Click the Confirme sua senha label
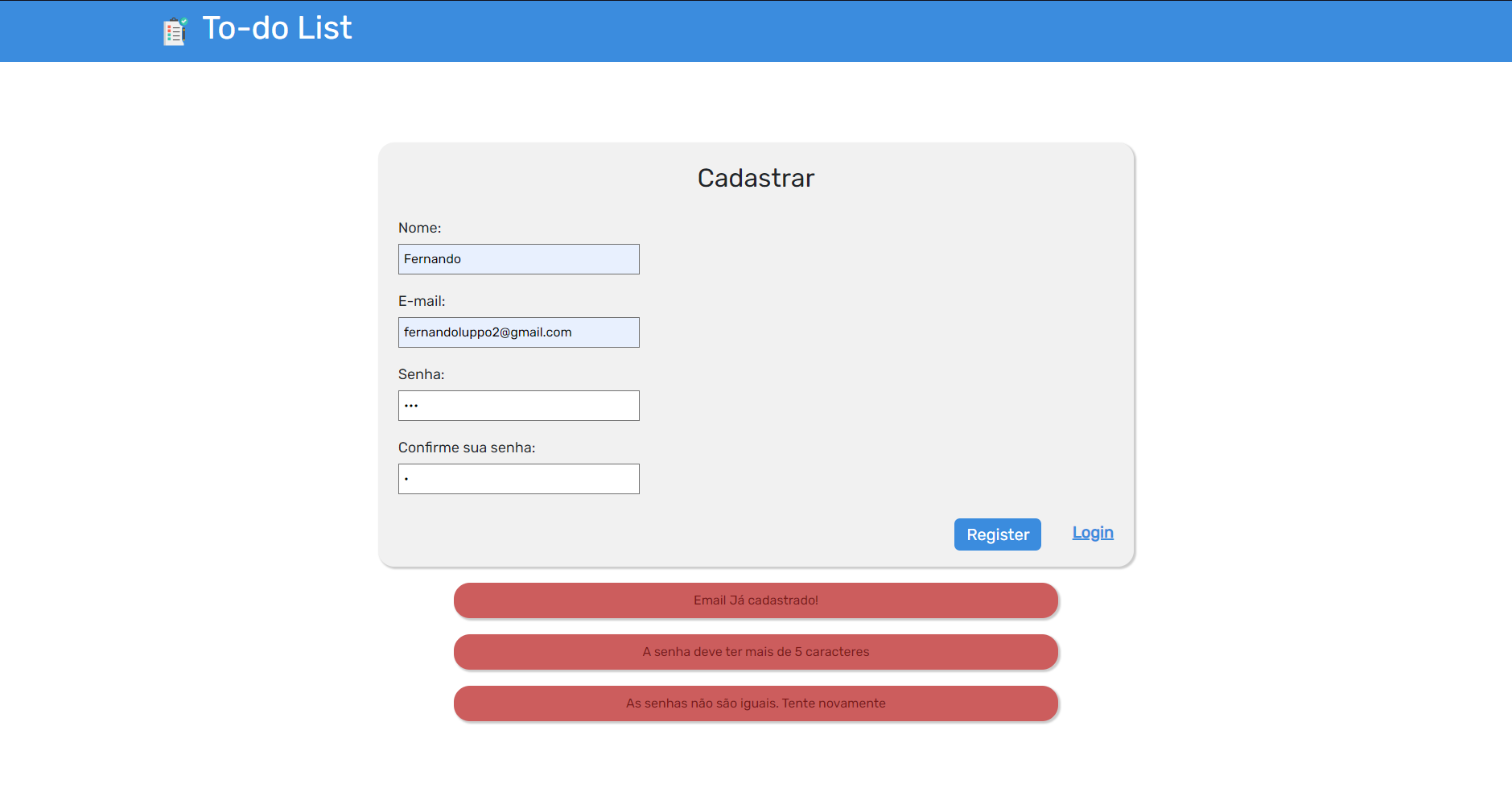The width and height of the screenshot is (1512, 788). (x=467, y=448)
